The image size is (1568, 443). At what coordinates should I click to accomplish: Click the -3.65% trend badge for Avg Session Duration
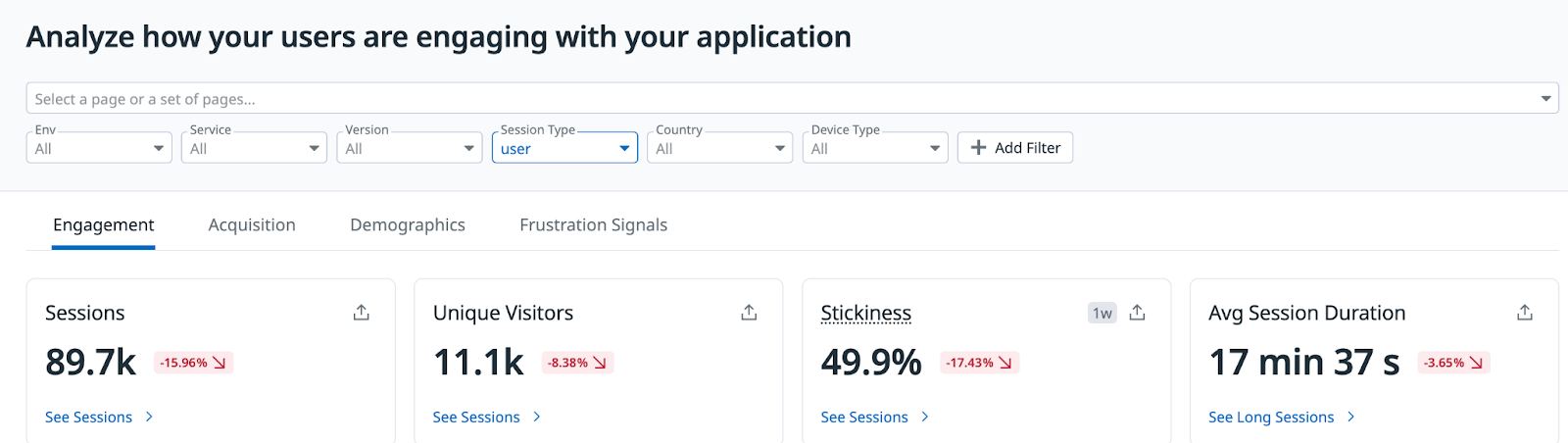tap(1453, 363)
